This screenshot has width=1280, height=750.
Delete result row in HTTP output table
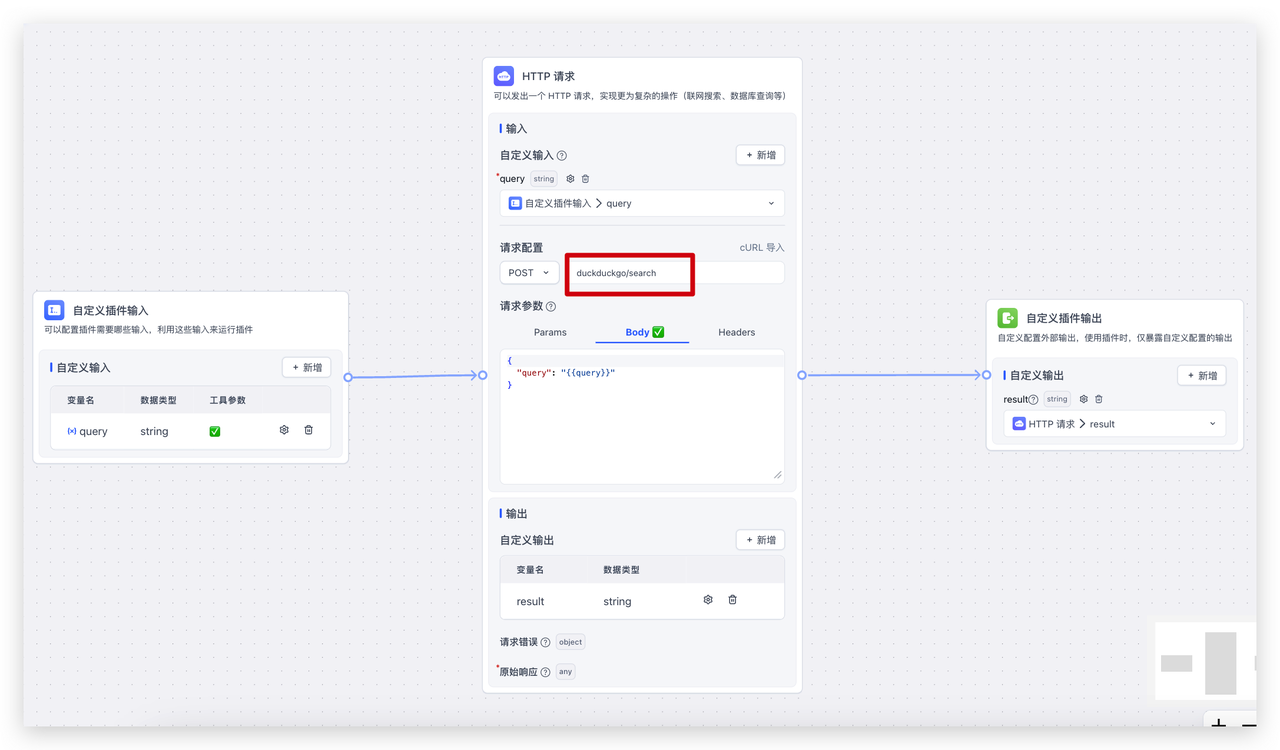point(732,600)
